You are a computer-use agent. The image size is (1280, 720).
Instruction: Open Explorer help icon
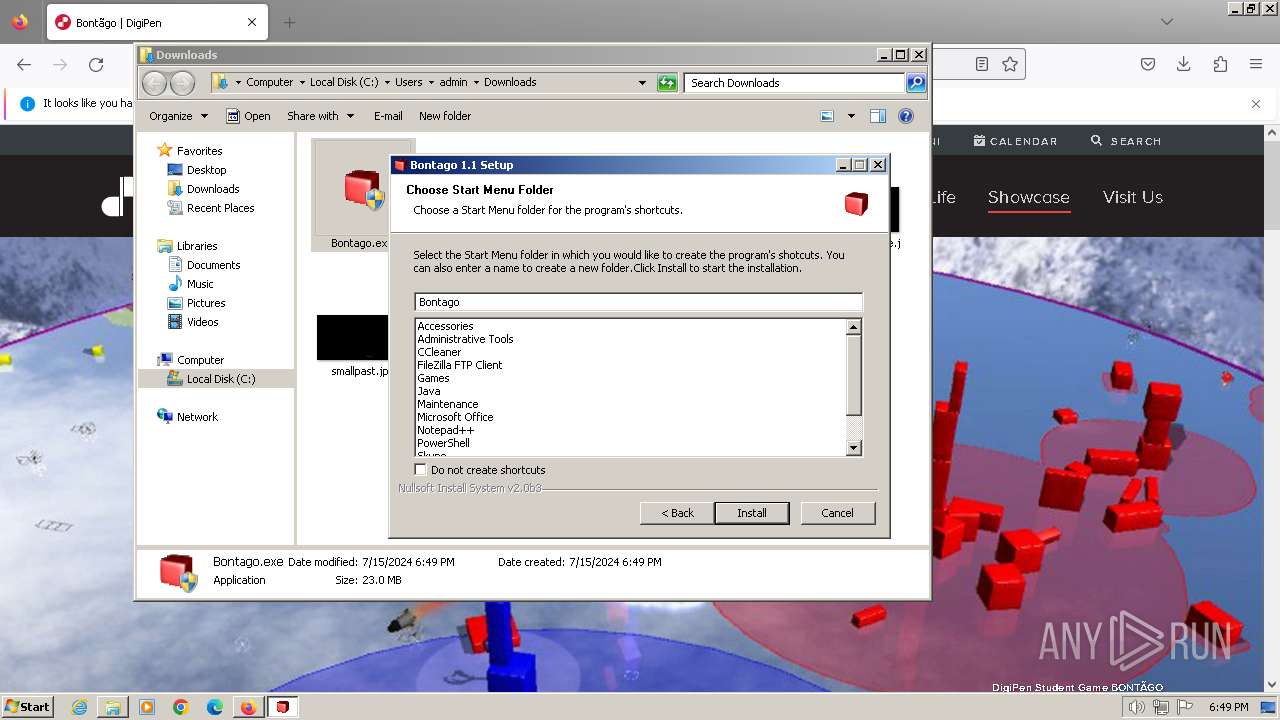(906, 116)
